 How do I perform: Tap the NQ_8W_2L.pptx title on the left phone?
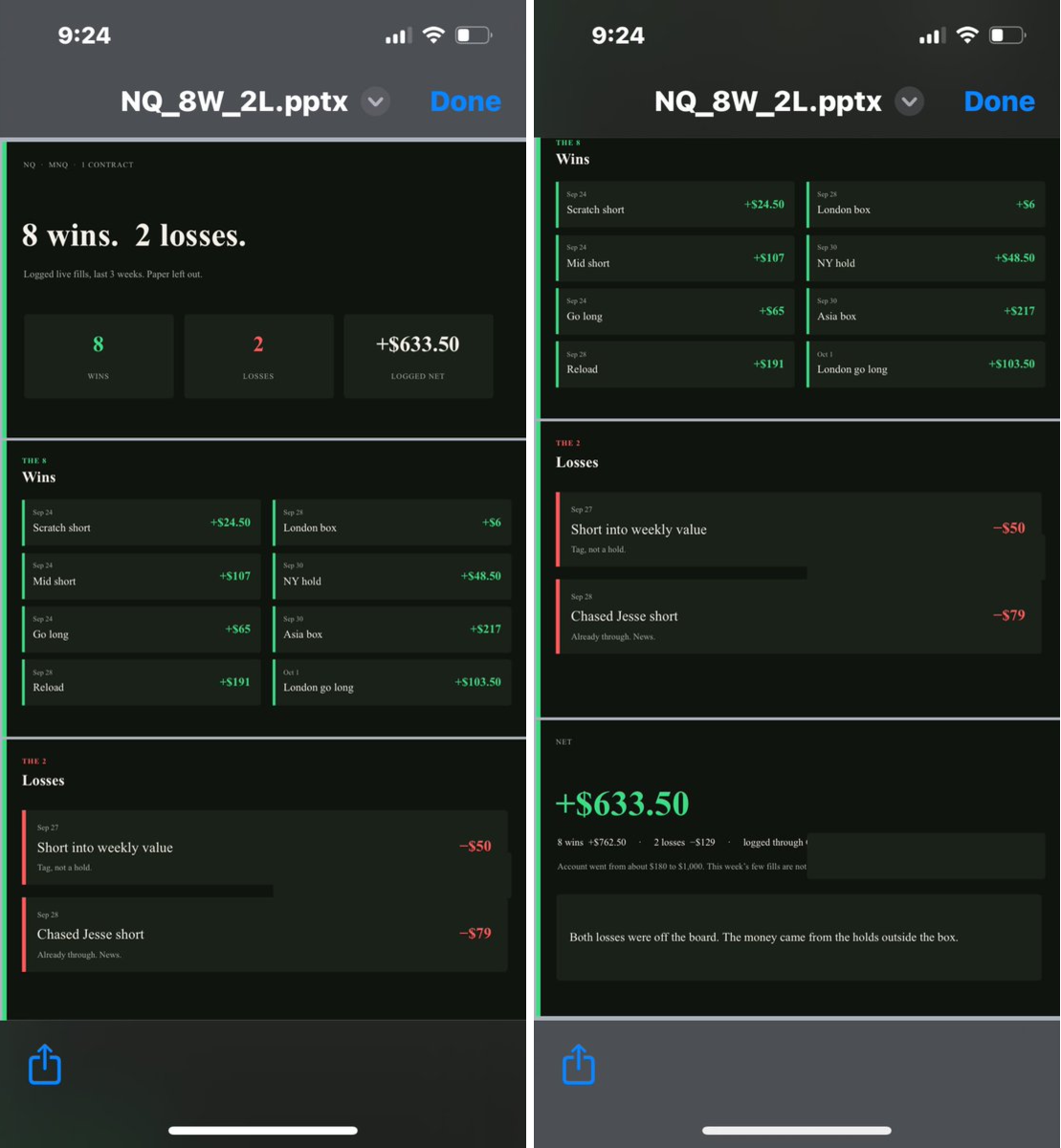(234, 101)
